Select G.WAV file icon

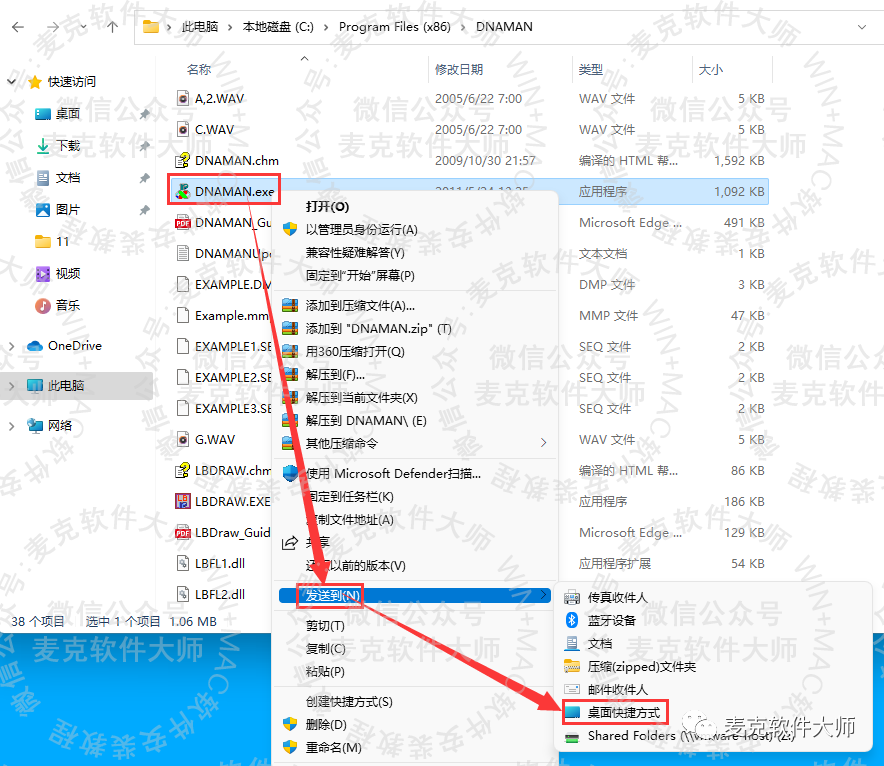click(182, 440)
